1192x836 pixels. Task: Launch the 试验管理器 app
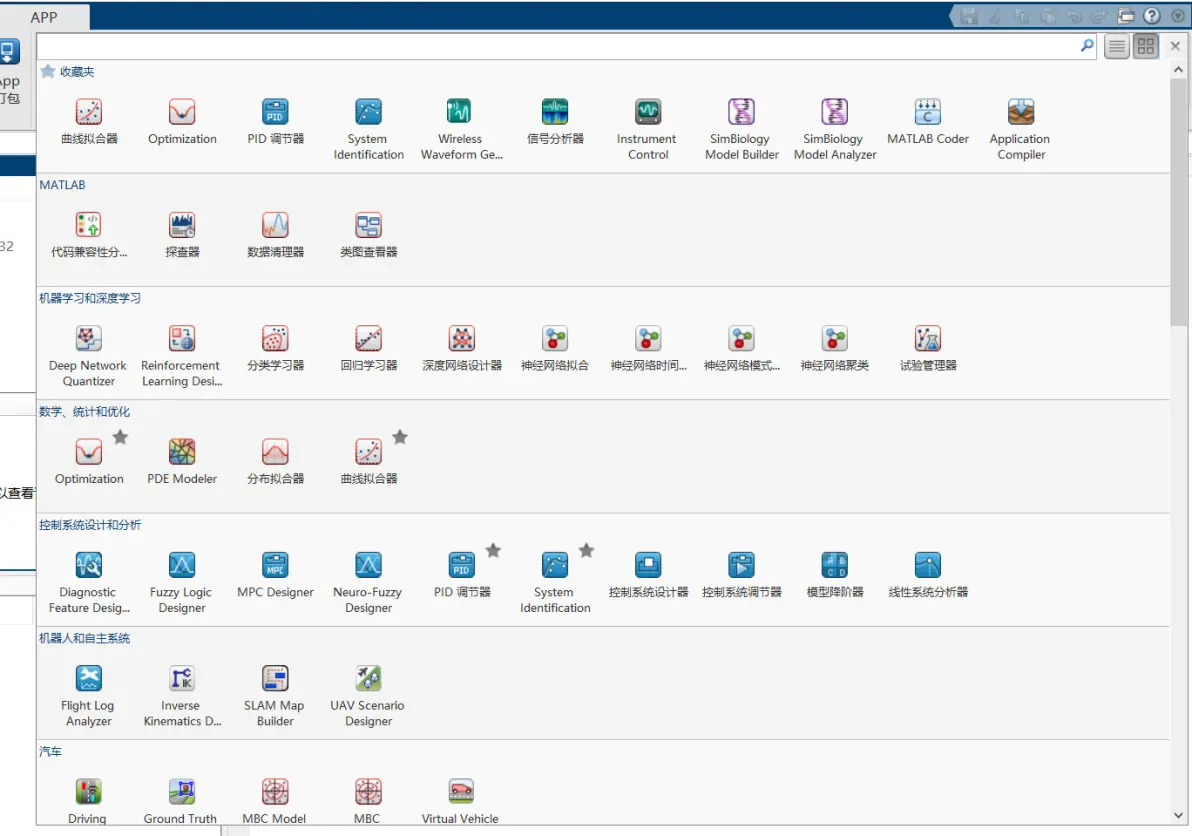point(927,348)
